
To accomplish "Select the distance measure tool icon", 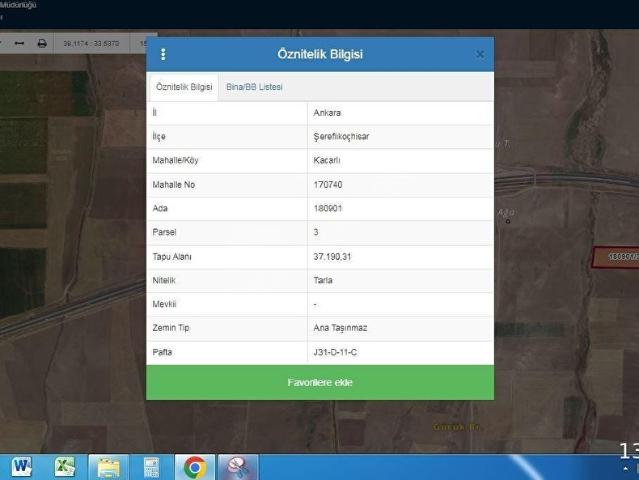I will click(19, 44).
